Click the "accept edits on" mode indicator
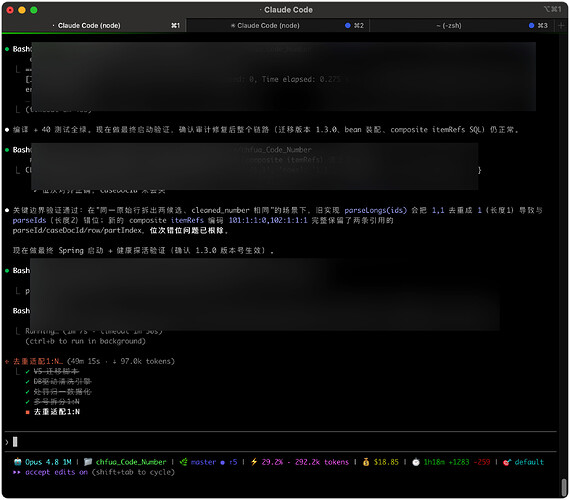 point(56,472)
